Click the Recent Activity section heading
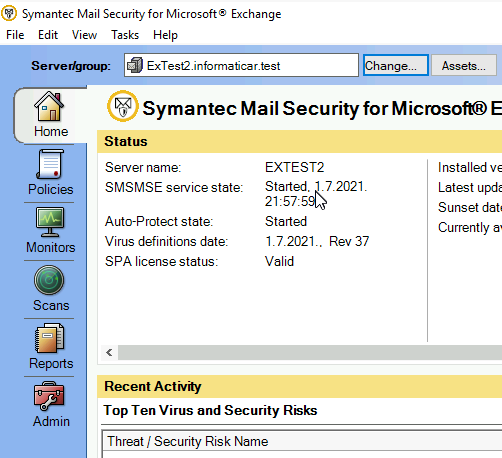This screenshot has width=502, height=458. (153, 386)
